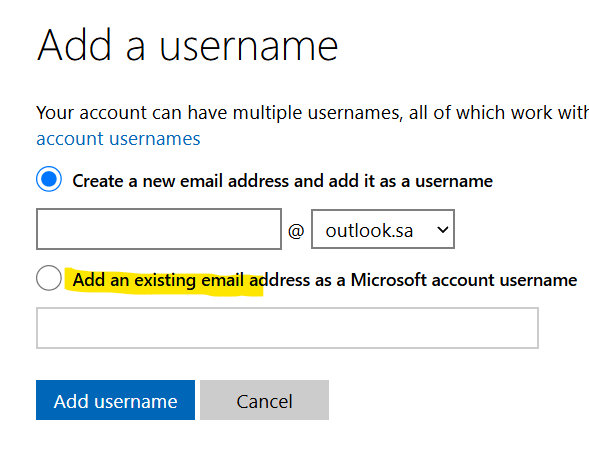589x458 pixels.
Task: Click the Add username button
Action: point(115,400)
